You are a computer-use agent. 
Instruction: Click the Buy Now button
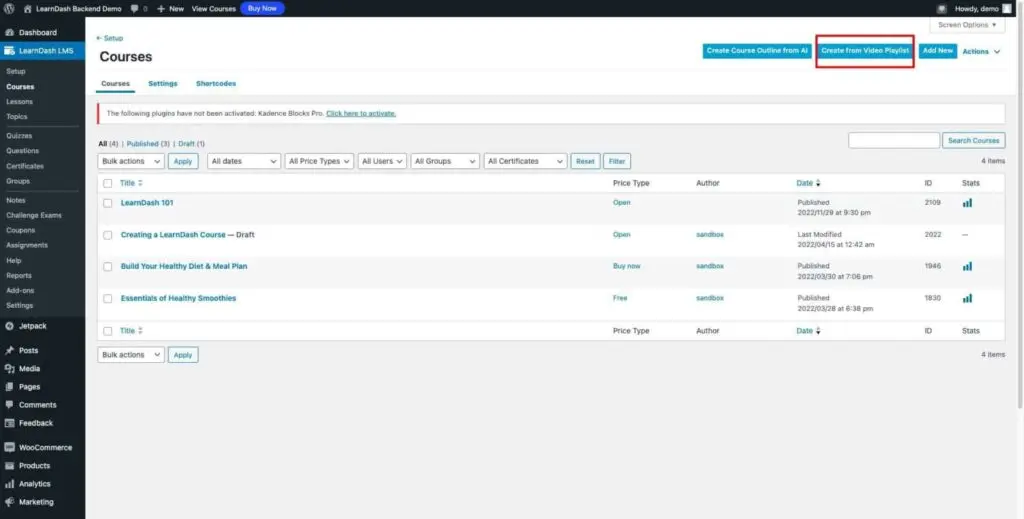(x=263, y=9)
